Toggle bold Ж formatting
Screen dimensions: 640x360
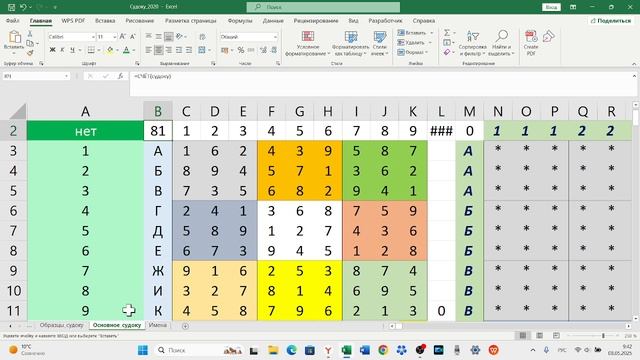coord(52,50)
